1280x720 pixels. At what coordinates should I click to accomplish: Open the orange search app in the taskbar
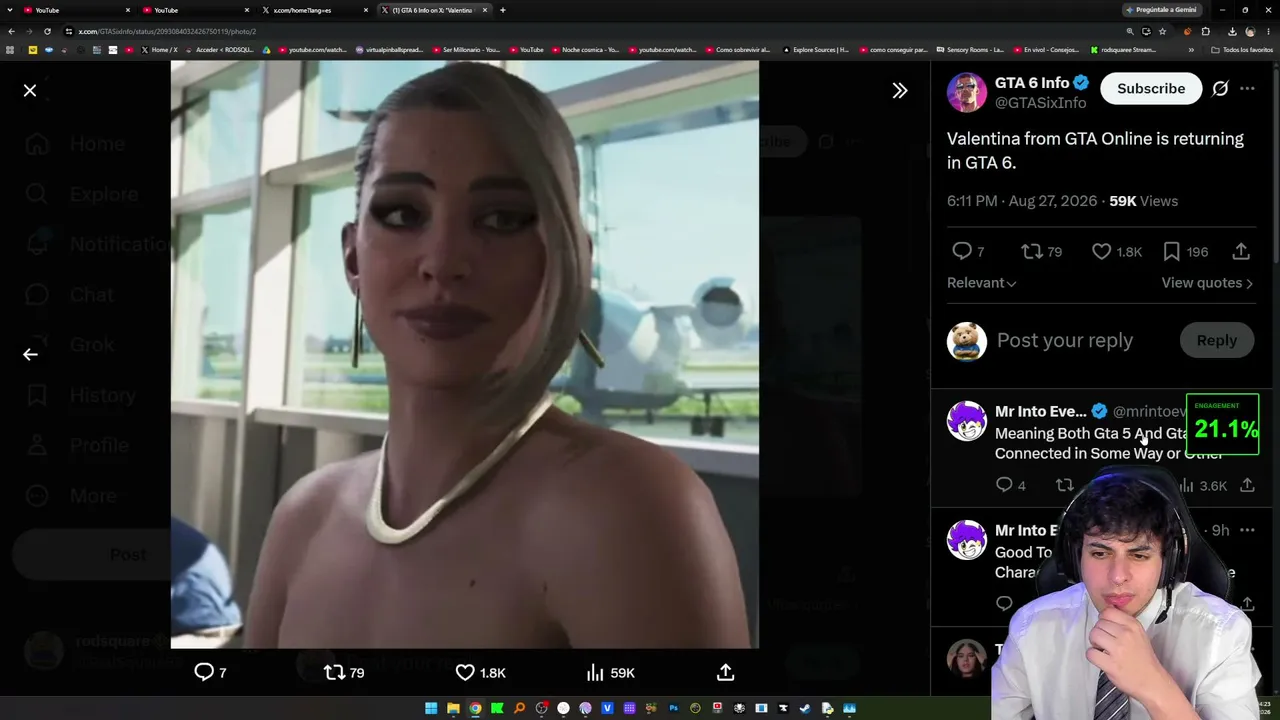519,708
